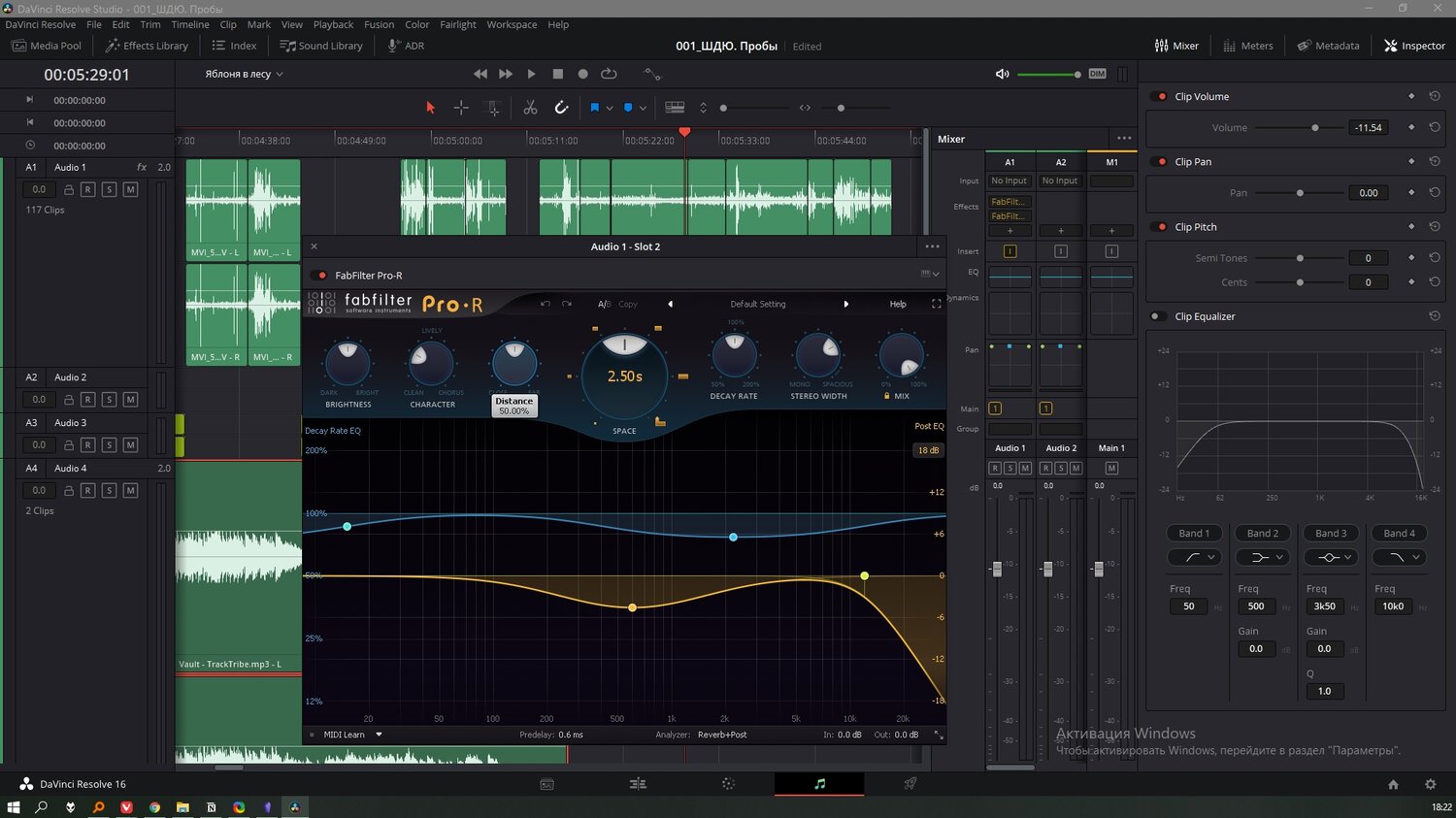Open the timeline view options icon
The image size is (1456, 818).
coord(675,108)
